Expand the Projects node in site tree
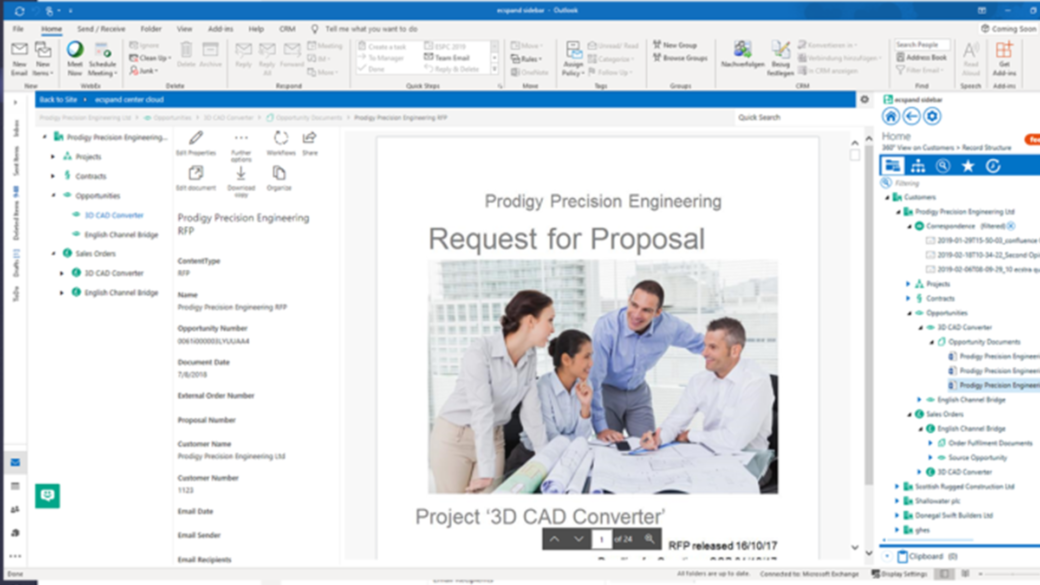The width and height of the screenshot is (1040, 585). click(53, 157)
